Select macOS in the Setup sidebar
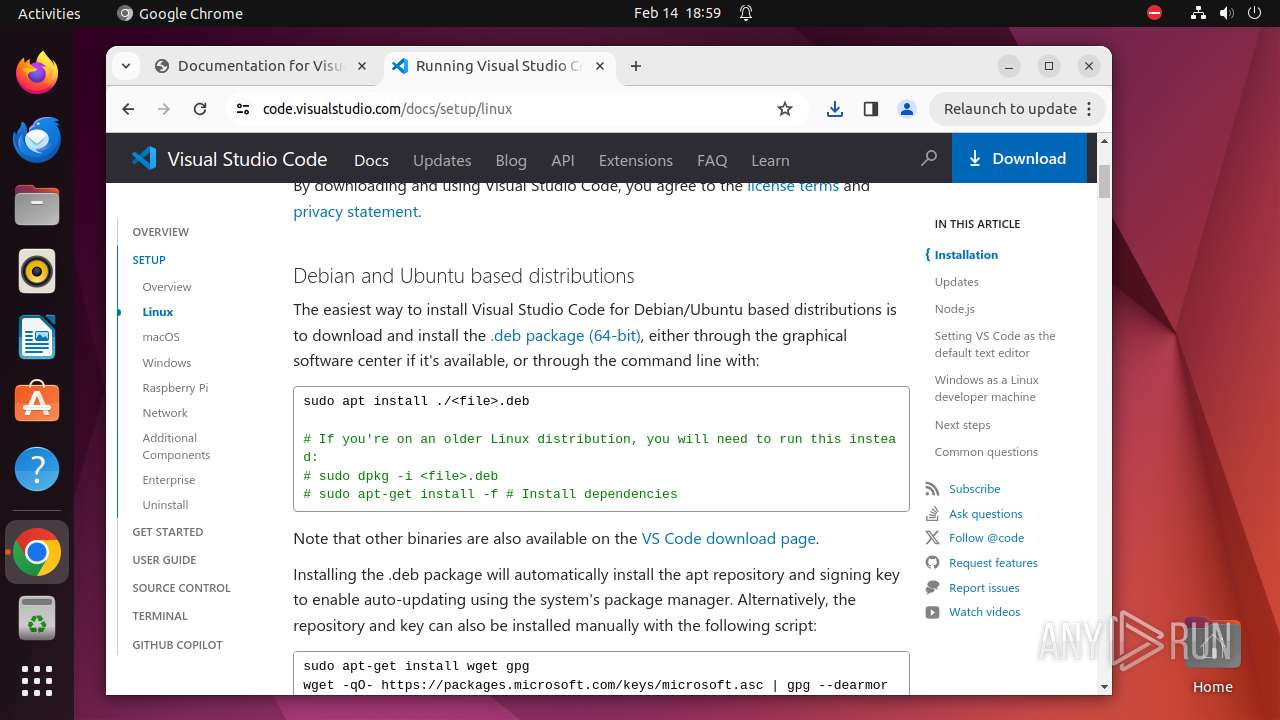This screenshot has height=720, width=1280. [161, 337]
